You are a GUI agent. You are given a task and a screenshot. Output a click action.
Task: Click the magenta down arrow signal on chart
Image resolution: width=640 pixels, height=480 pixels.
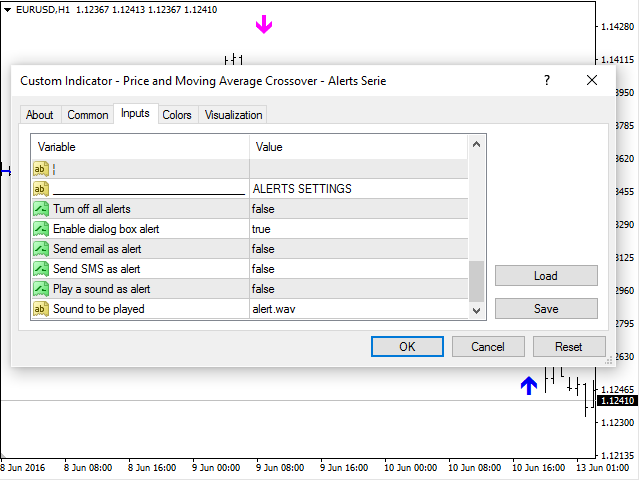click(x=264, y=25)
